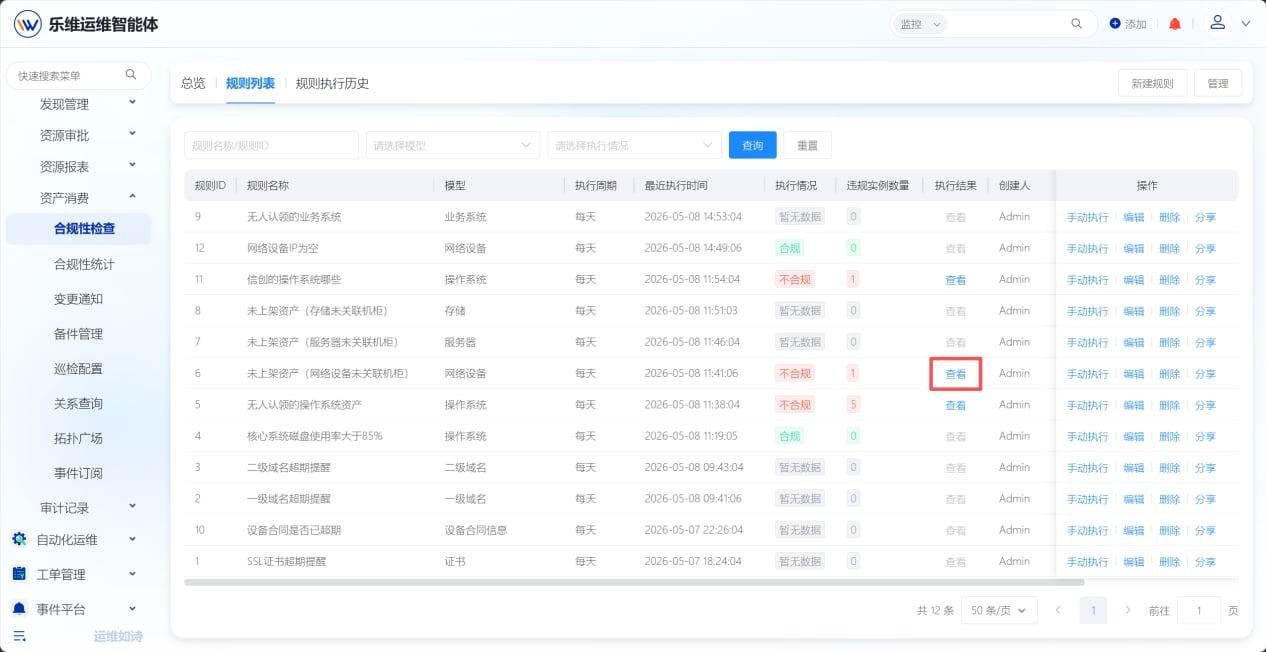Open the 50 条/页 page size dropdown
The width and height of the screenshot is (1266, 652).
(x=999, y=610)
